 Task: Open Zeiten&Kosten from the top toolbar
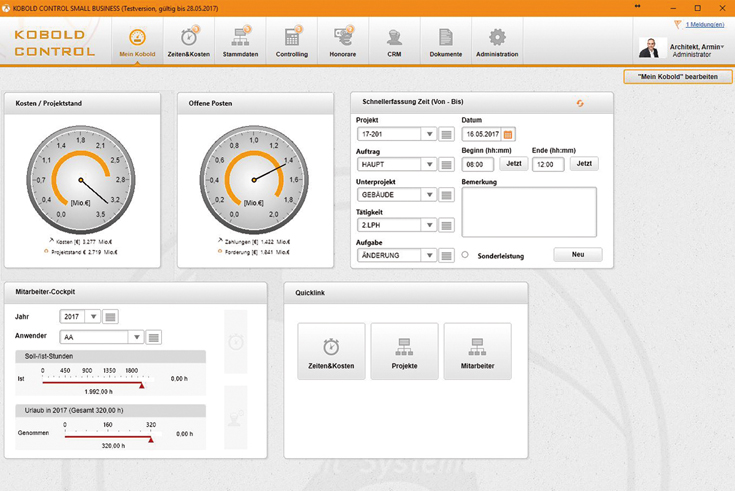189,40
